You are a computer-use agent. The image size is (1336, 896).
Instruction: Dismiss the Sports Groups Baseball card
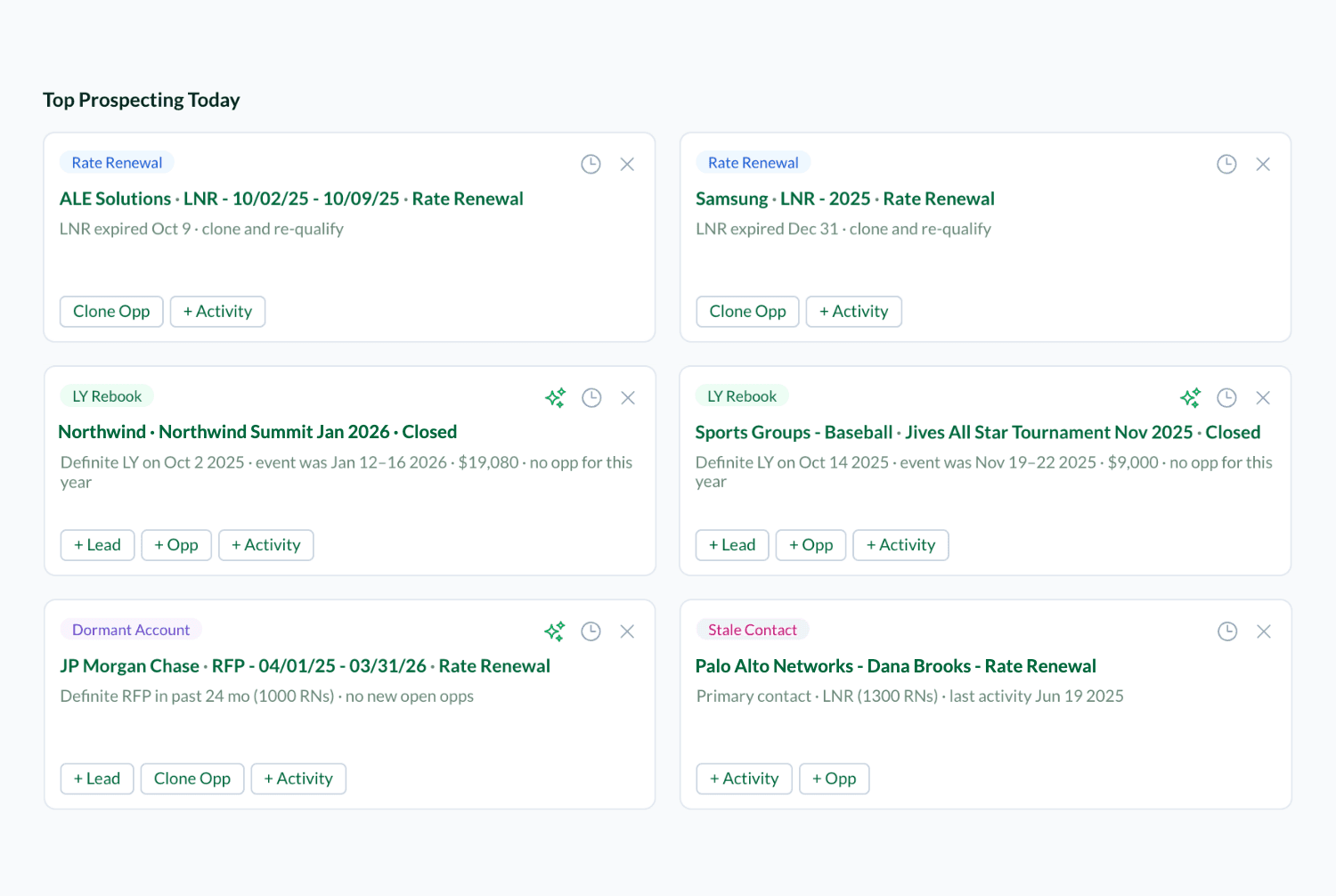(1263, 397)
